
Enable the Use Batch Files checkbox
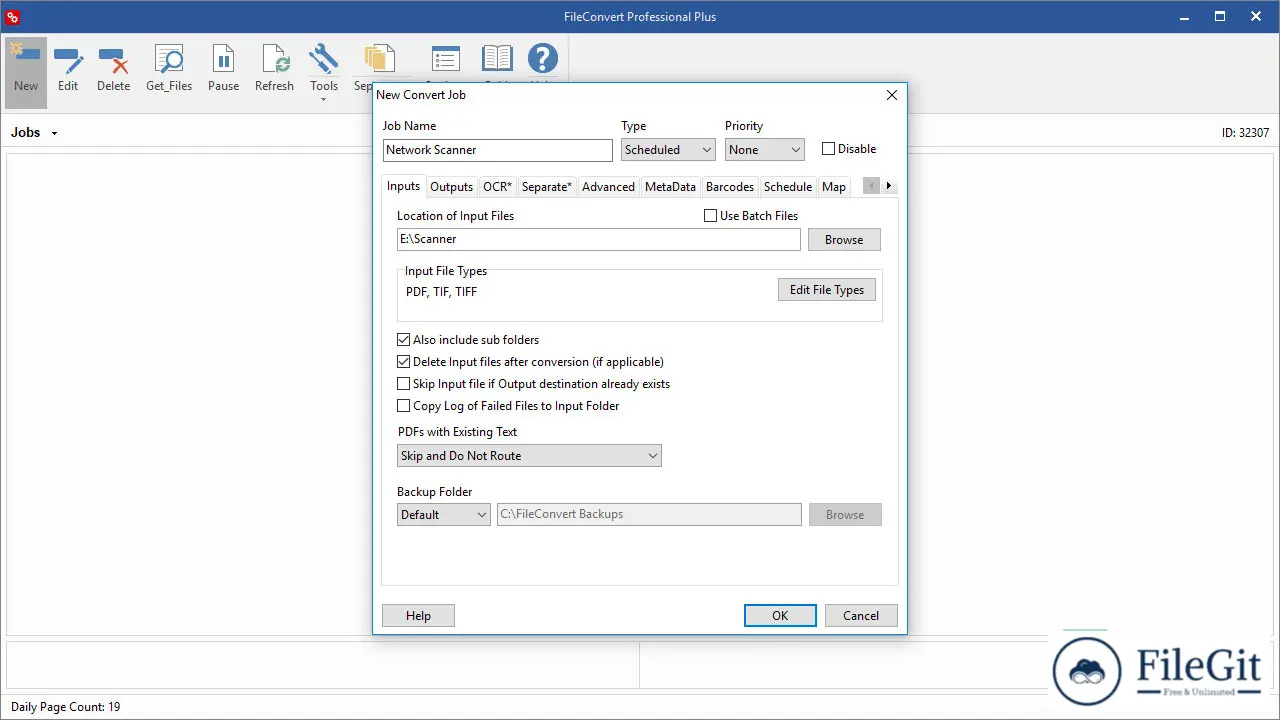(711, 216)
